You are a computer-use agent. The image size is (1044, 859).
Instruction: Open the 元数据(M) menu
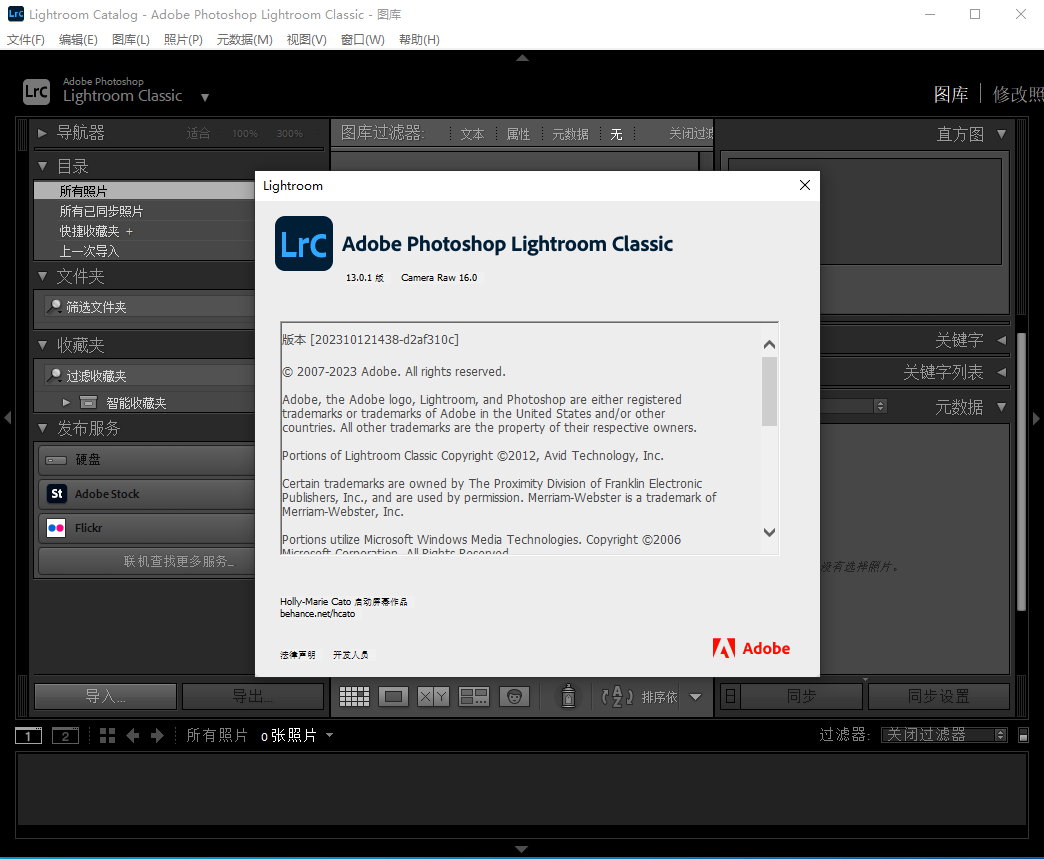245,39
